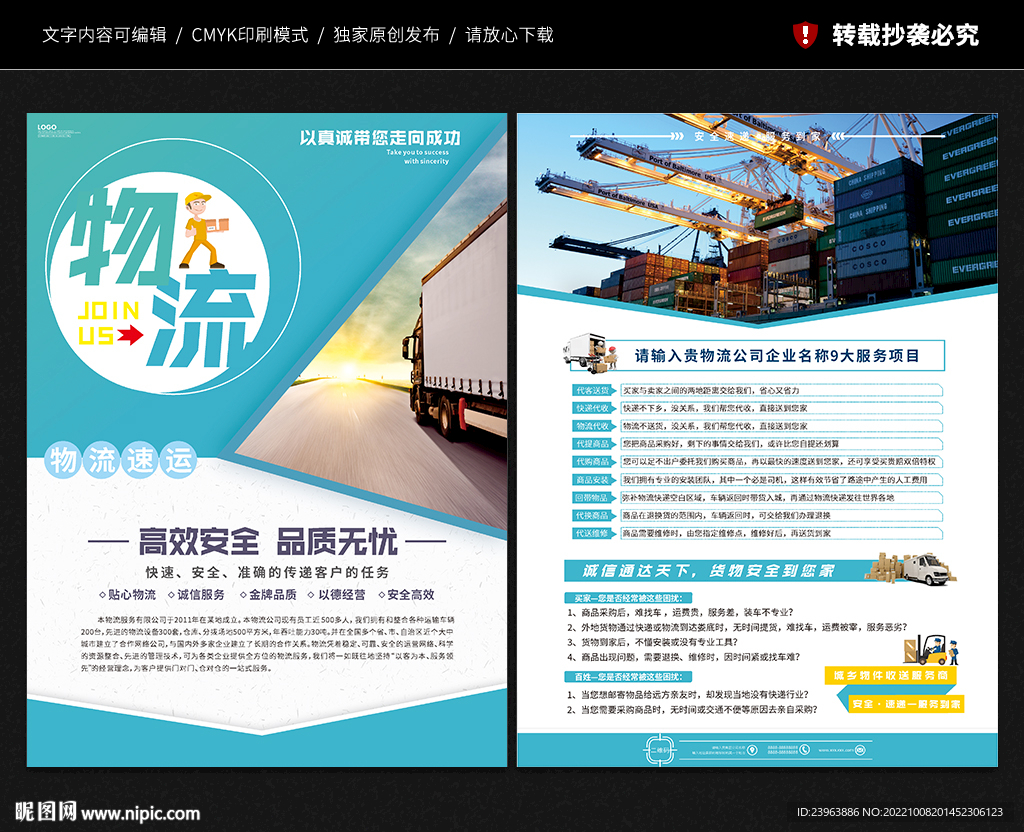The width and height of the screenshot is (1024, 832).
Task: Click the CMYK印刷模式 text
Action: coord(249,35)
